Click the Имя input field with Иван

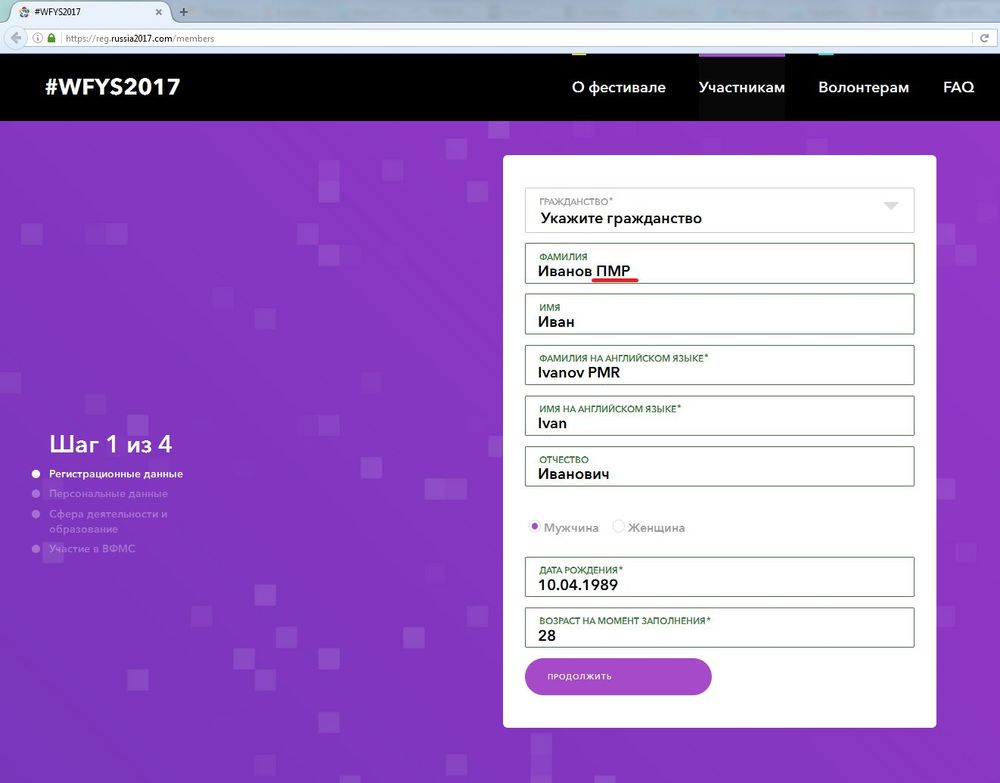point(719,314)
